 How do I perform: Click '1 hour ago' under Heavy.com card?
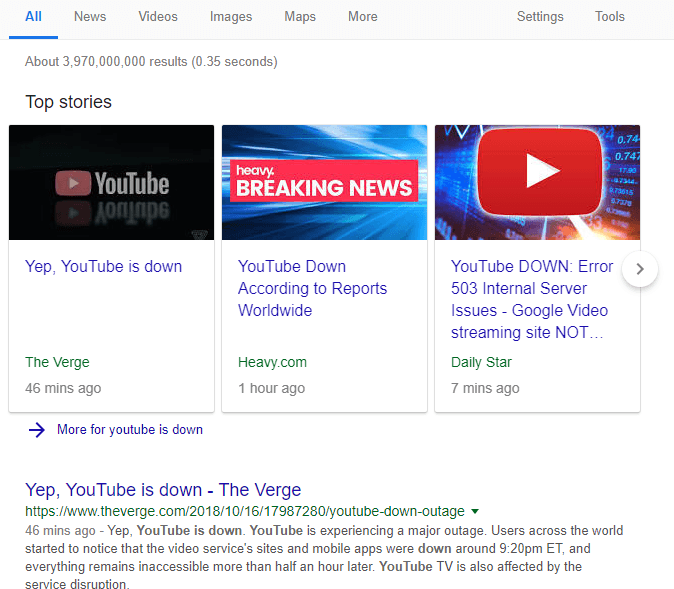click(272, 388)
